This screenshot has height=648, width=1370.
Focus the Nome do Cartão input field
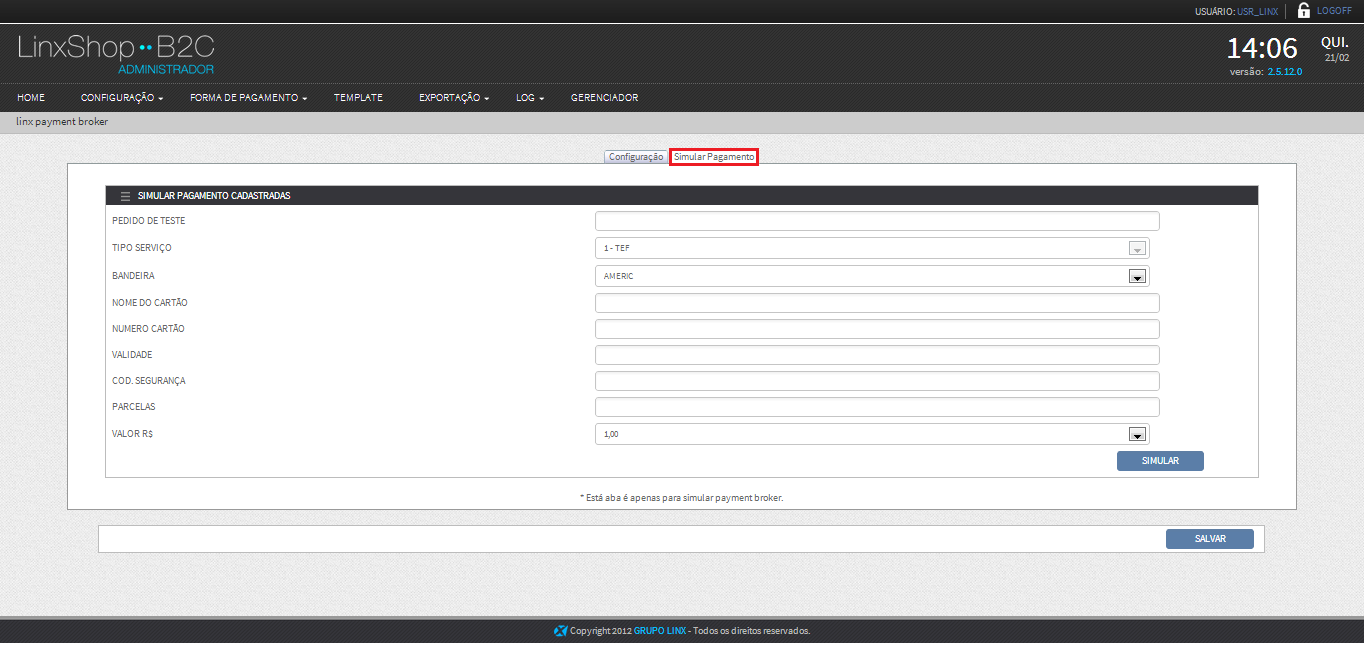(x=877, y=303)
